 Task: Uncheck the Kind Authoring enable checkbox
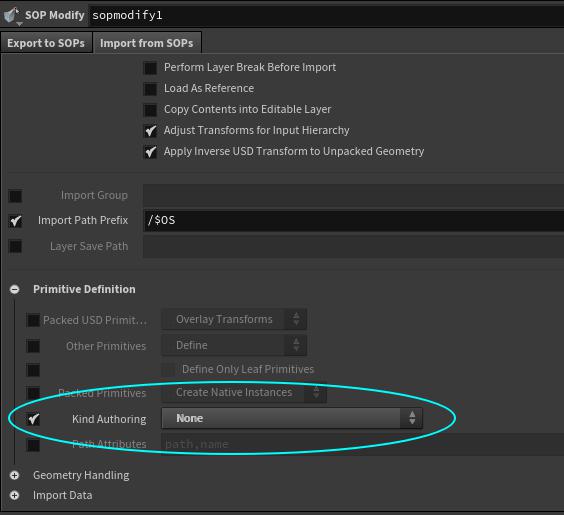click(33, 419)
